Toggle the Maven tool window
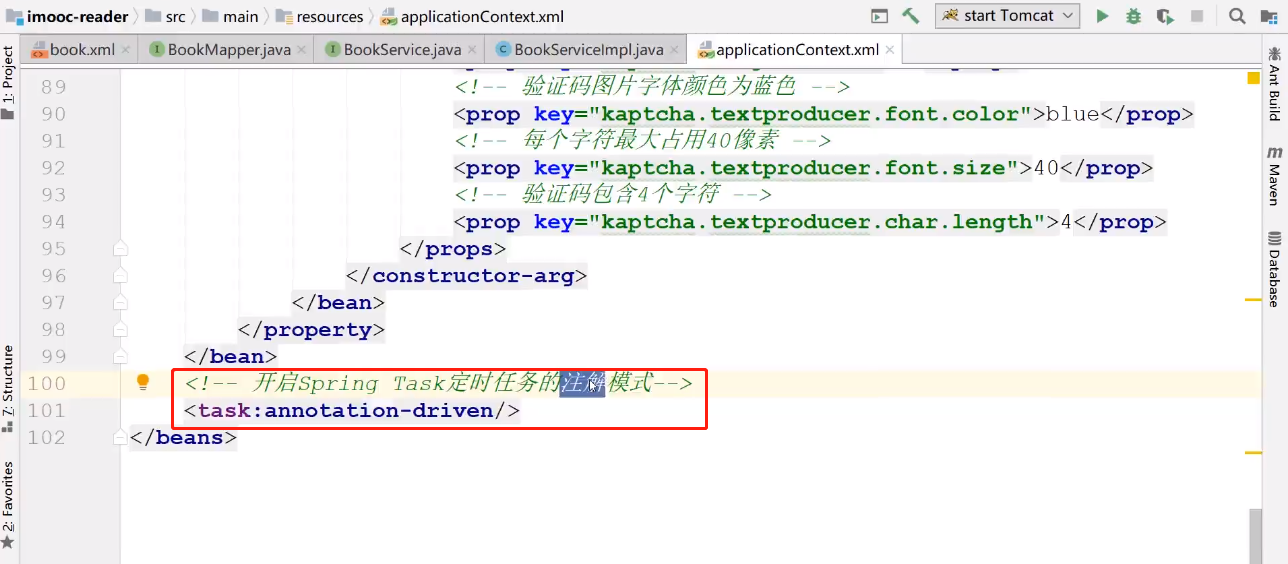This screenshot has height=564, width=1288. [1274, 175]
